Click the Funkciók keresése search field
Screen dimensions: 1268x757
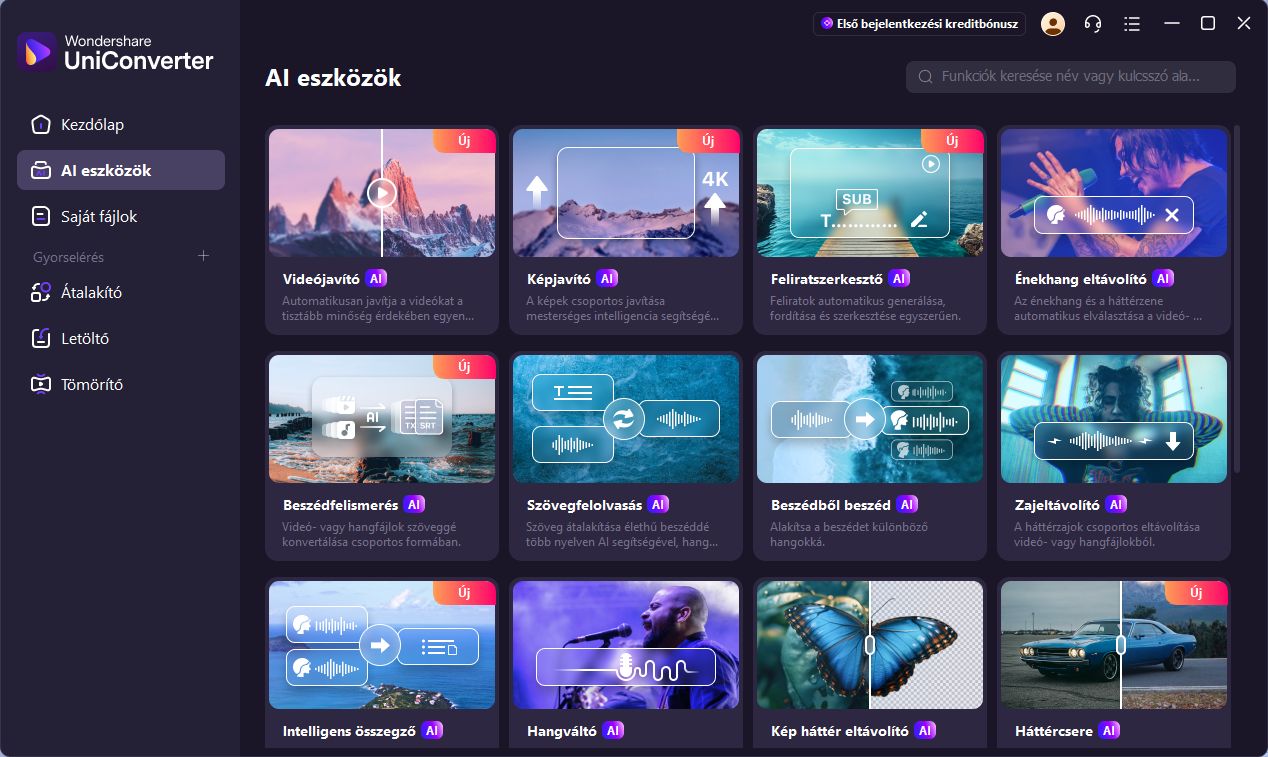1070,77
